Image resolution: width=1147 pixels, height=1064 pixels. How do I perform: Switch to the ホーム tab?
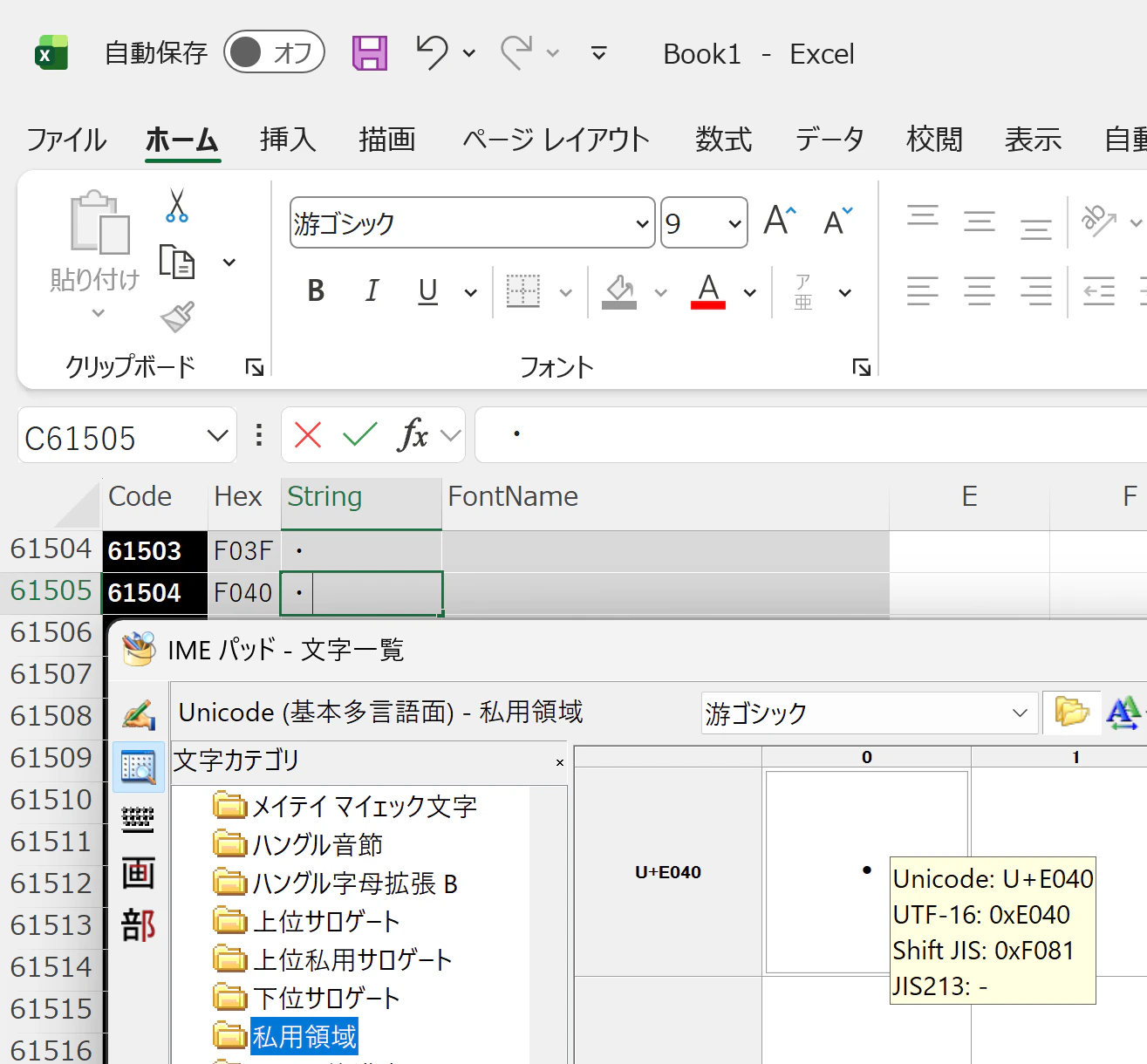coord(182,140)
